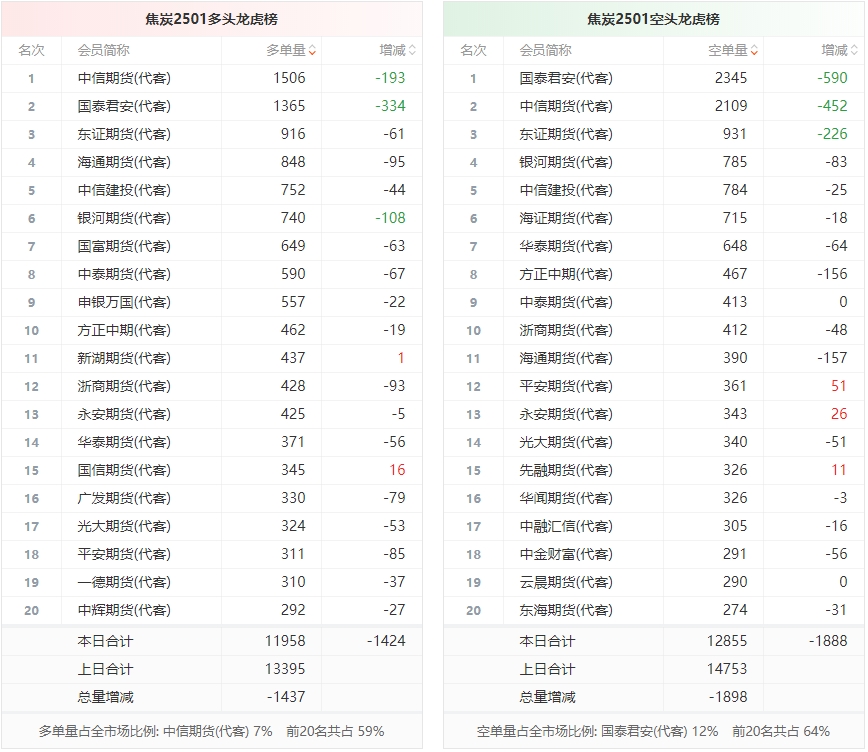This screenshot has height=752, width=868.
Task: Open 国泰君安(代客) ranked first in 空头 table
Action: coord(566,78)
